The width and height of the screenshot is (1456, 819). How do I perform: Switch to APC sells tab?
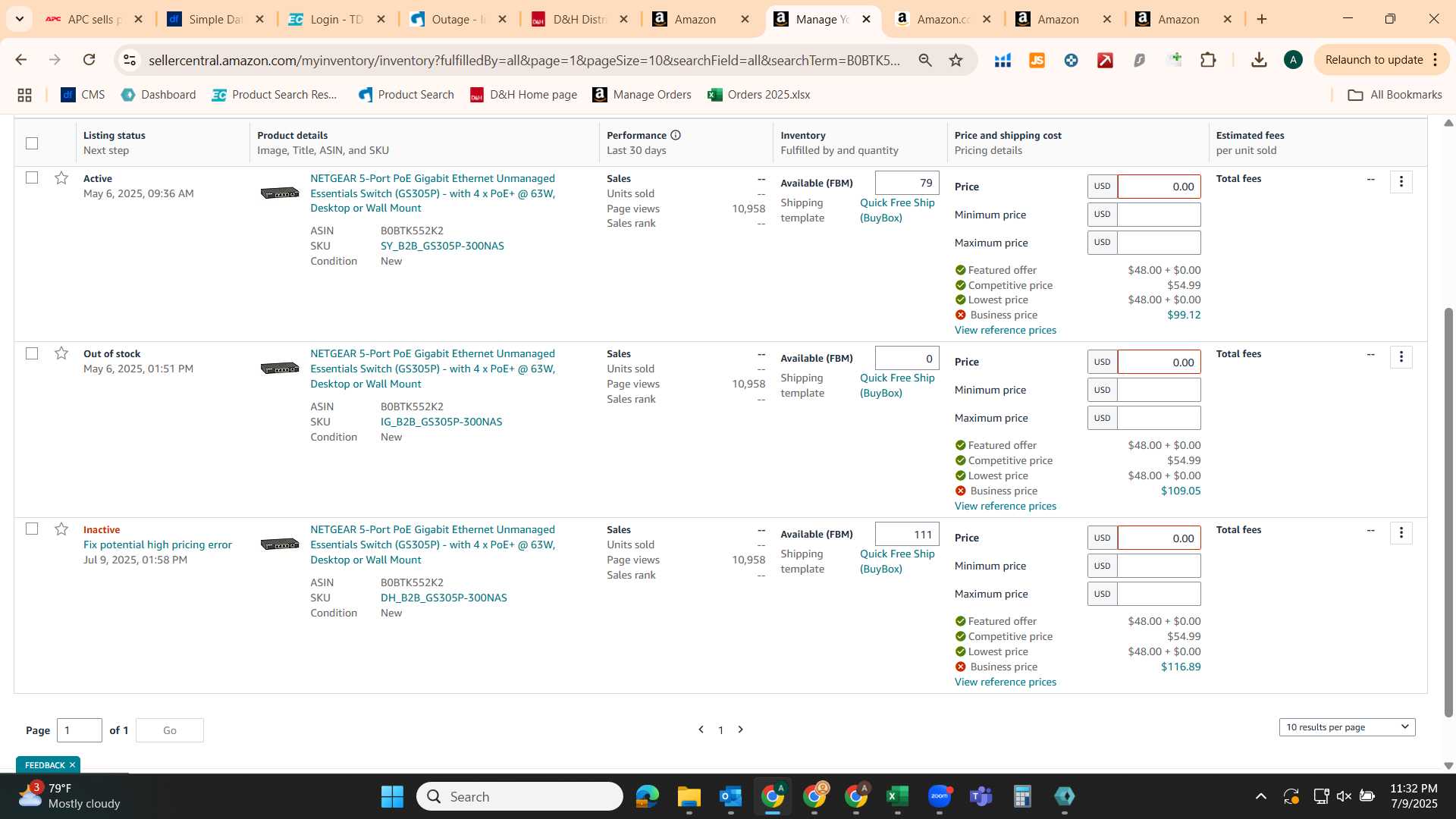coord(94,19)
